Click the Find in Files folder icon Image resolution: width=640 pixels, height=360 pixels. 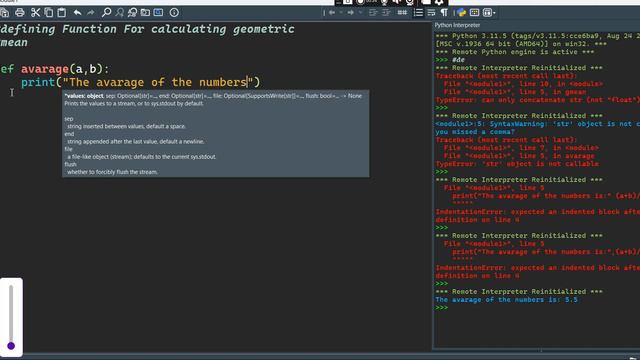pos(145,13)
